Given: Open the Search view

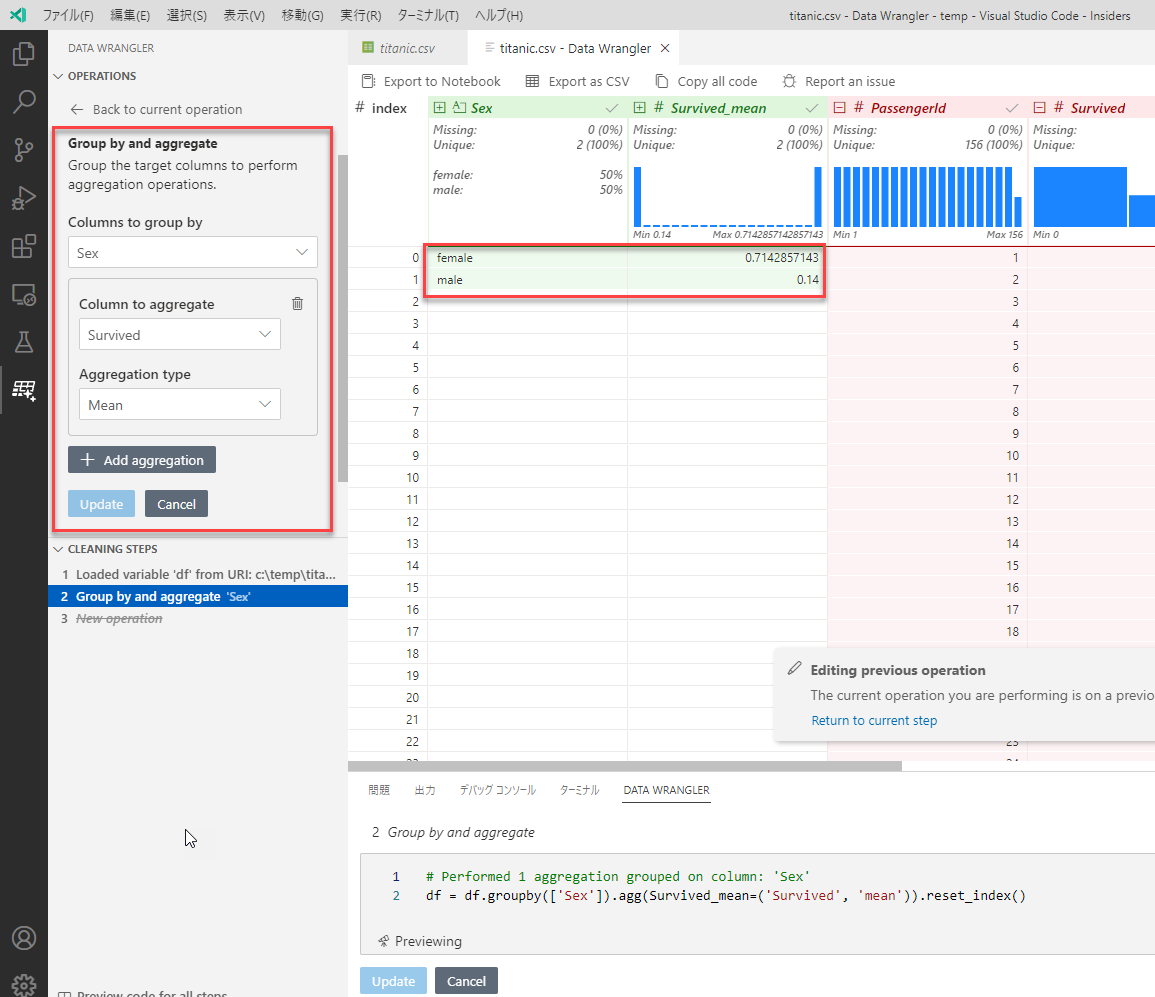Looking at the screenshot, I should [23, 101].
